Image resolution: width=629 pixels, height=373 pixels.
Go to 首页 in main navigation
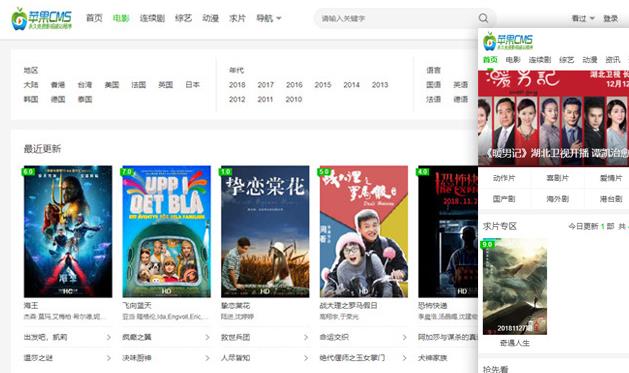tap(94, 18)
